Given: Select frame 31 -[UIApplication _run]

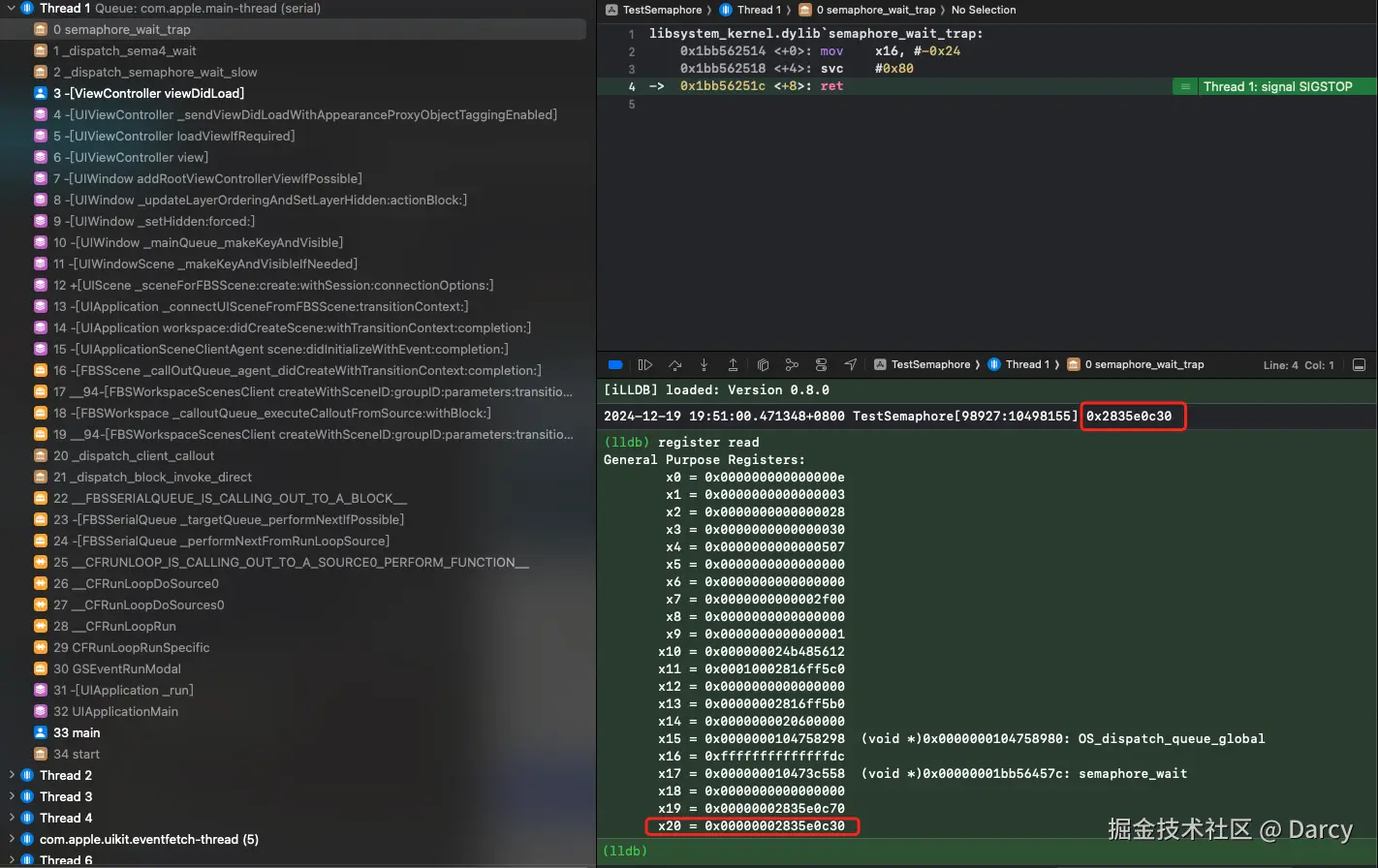Looking at the screenshot, I should point(295,690).
